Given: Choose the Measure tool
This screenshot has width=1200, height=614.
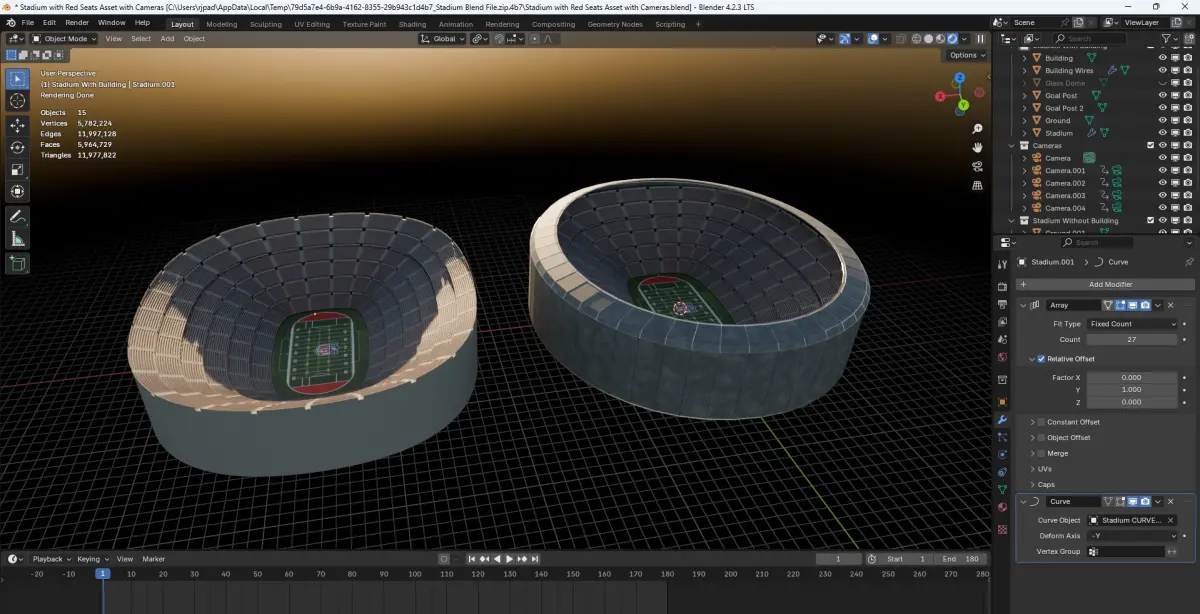Looking at the screenshot, I should pyautogui.click(x=17, y=238).
